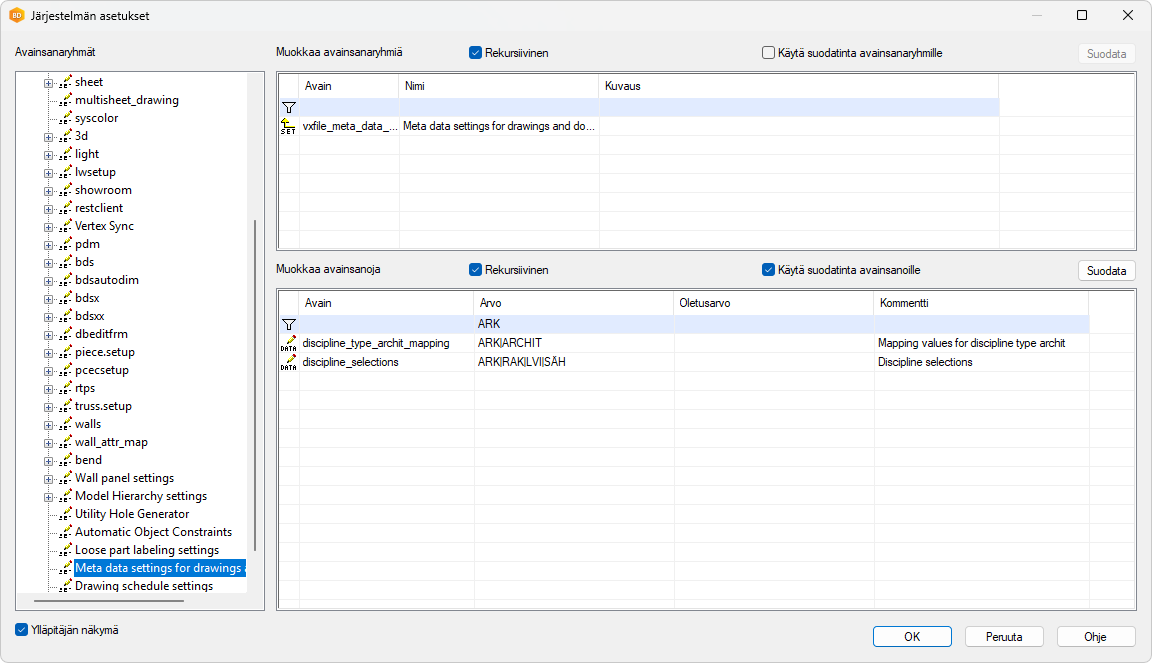Click the Arvo filter field containing ARK

[574, 324]
